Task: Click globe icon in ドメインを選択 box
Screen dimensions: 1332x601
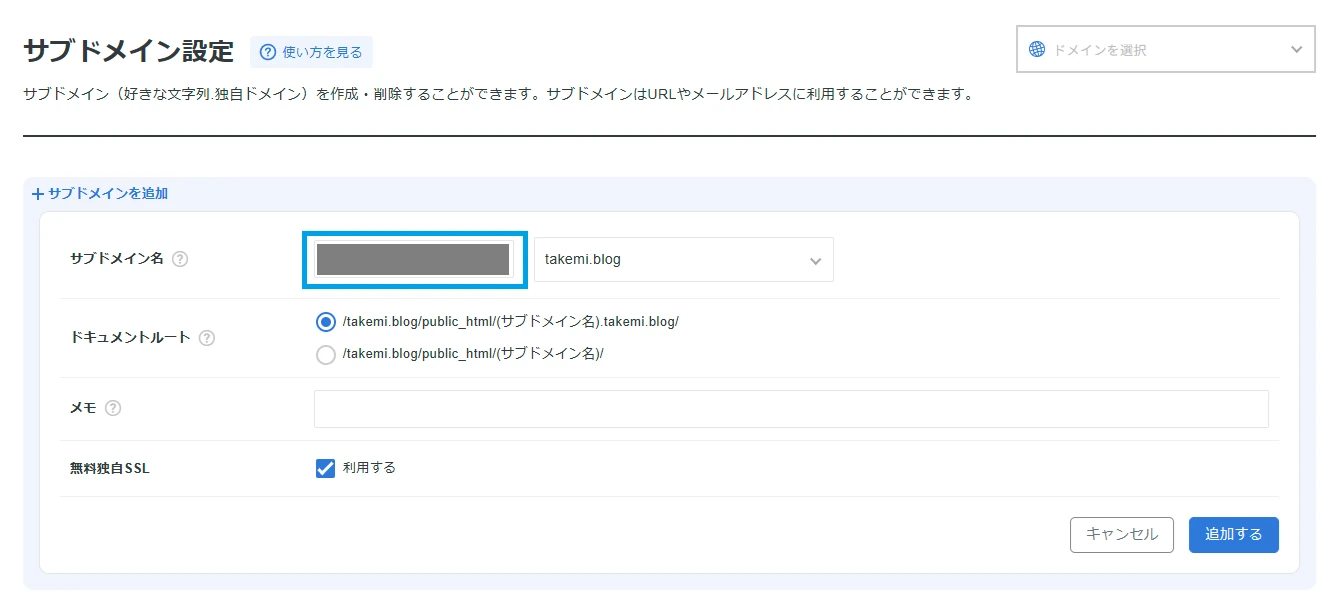Action: tap(1037, 49)
